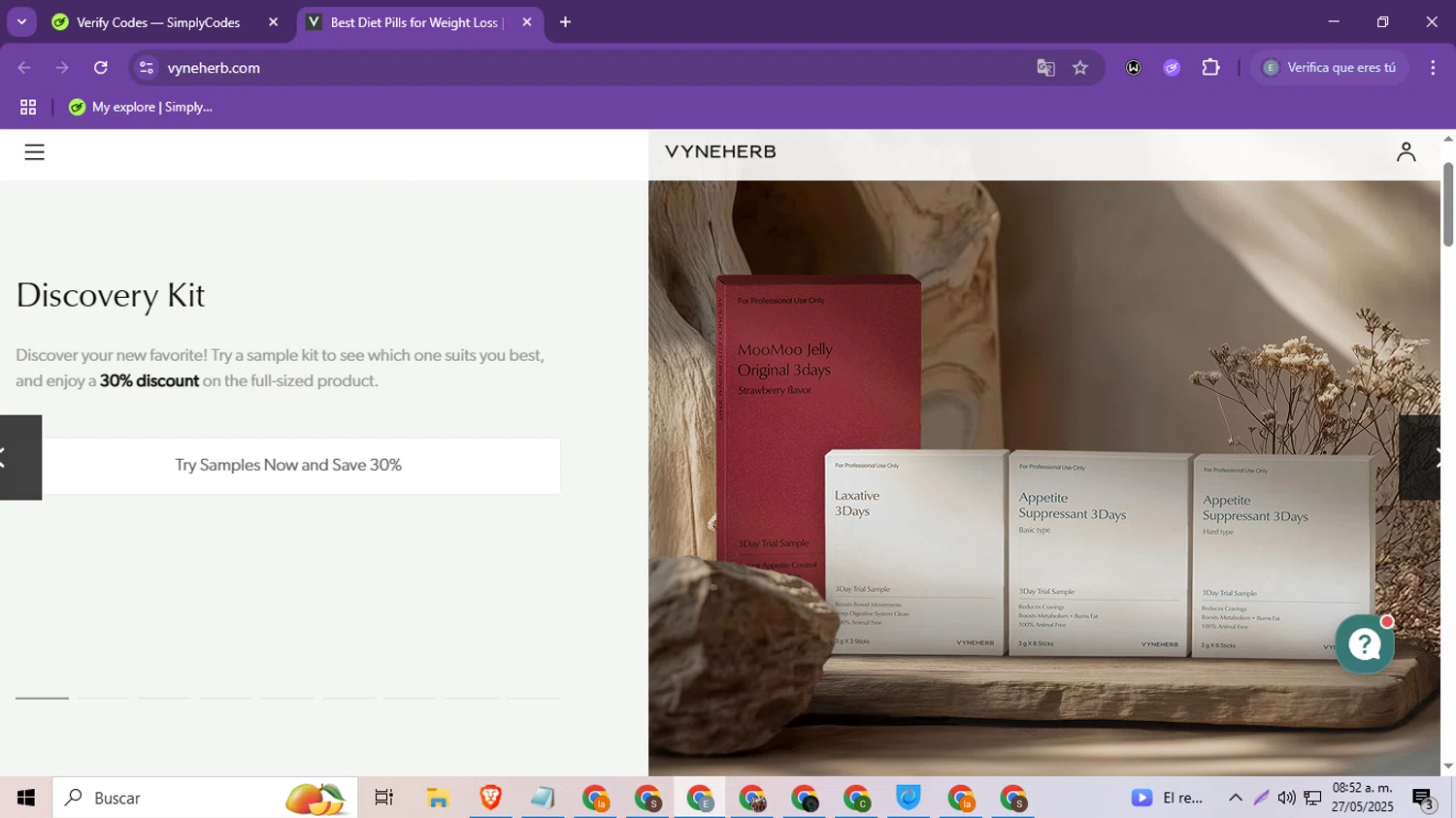This screenshot has height=818, width=1456.
Task: Go back in browser history
Action: (x=24, y=68)
